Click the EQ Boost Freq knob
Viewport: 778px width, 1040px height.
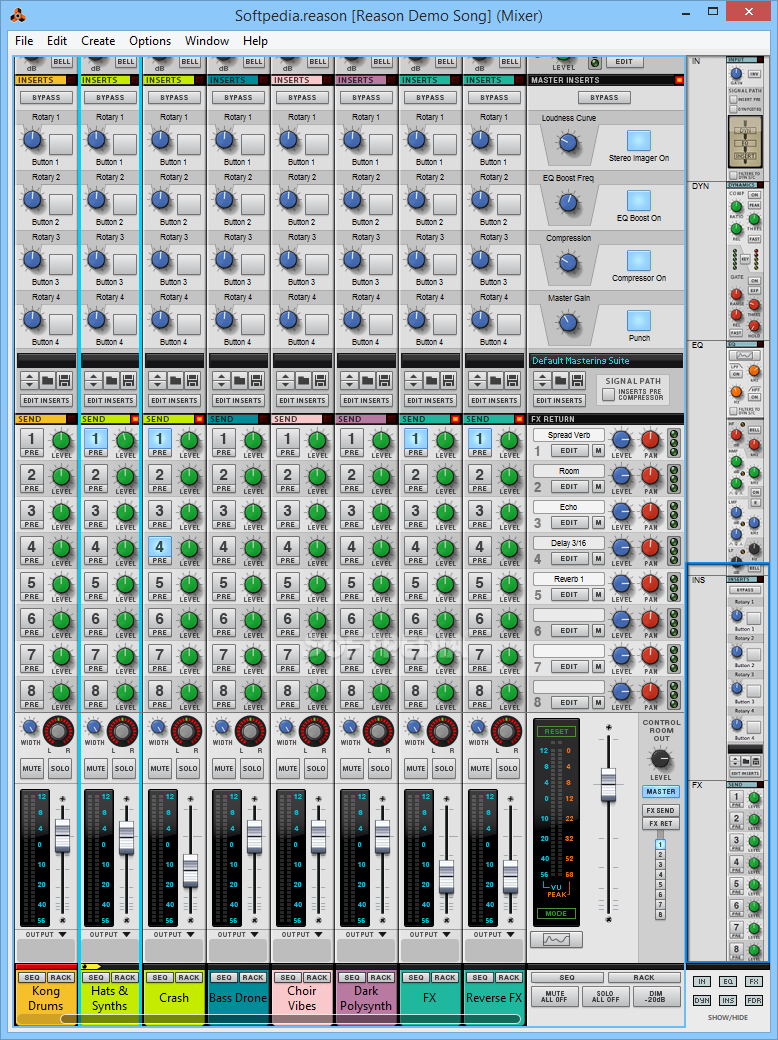(x=568, y=202)
